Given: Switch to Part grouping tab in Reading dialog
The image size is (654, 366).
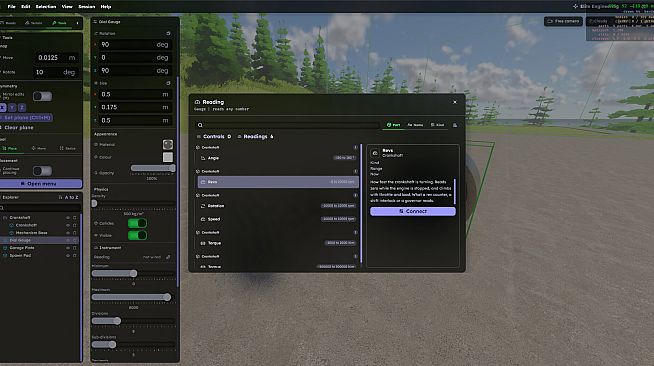Looking at the screenshot, I should click(x=393, y=125).
